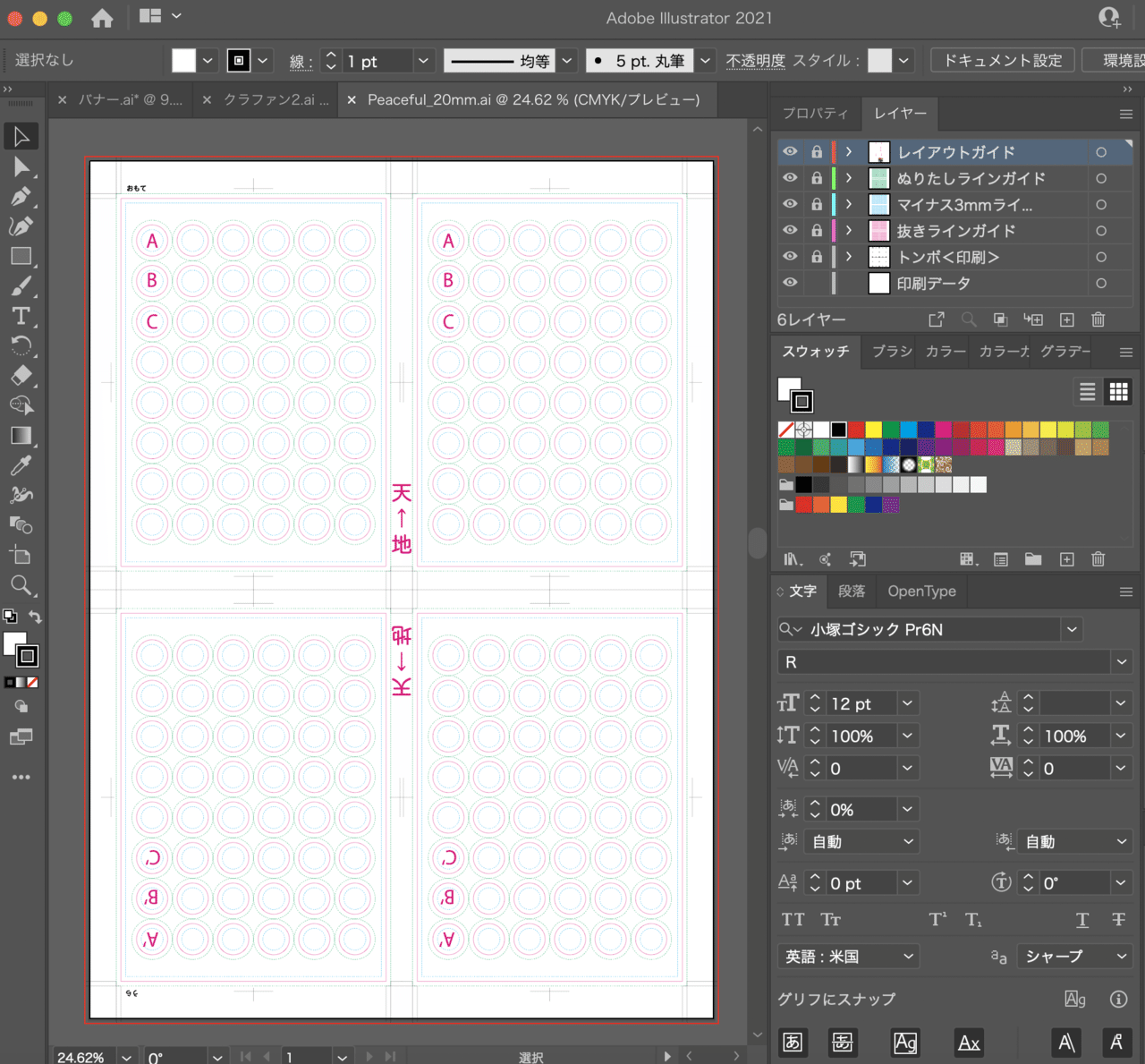Delete selected layer with trash icon
The image size is (1145, 1064).
1098,319
